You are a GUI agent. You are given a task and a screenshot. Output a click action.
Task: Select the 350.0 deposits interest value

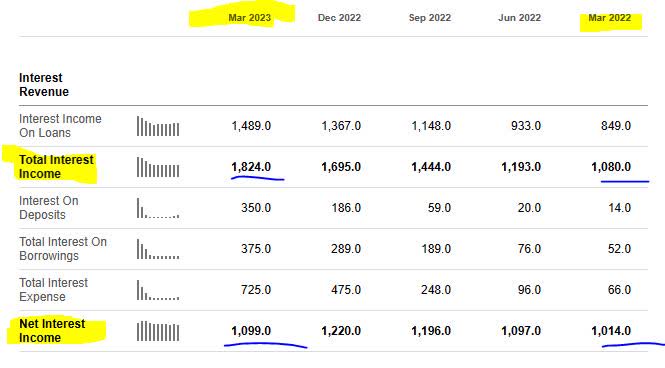pyautogui.click(x=256, y=208)
